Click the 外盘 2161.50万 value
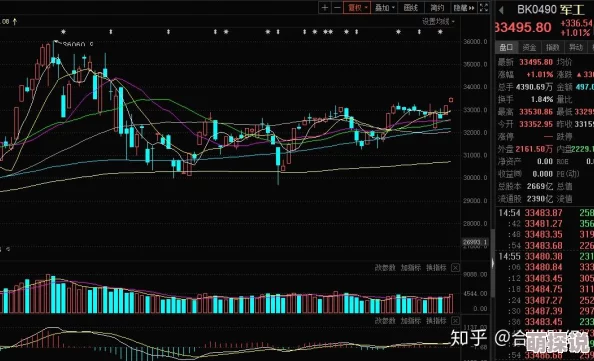The width and height of the screenshot is (594, 361). pyautogui.click(x=535, y=149)
